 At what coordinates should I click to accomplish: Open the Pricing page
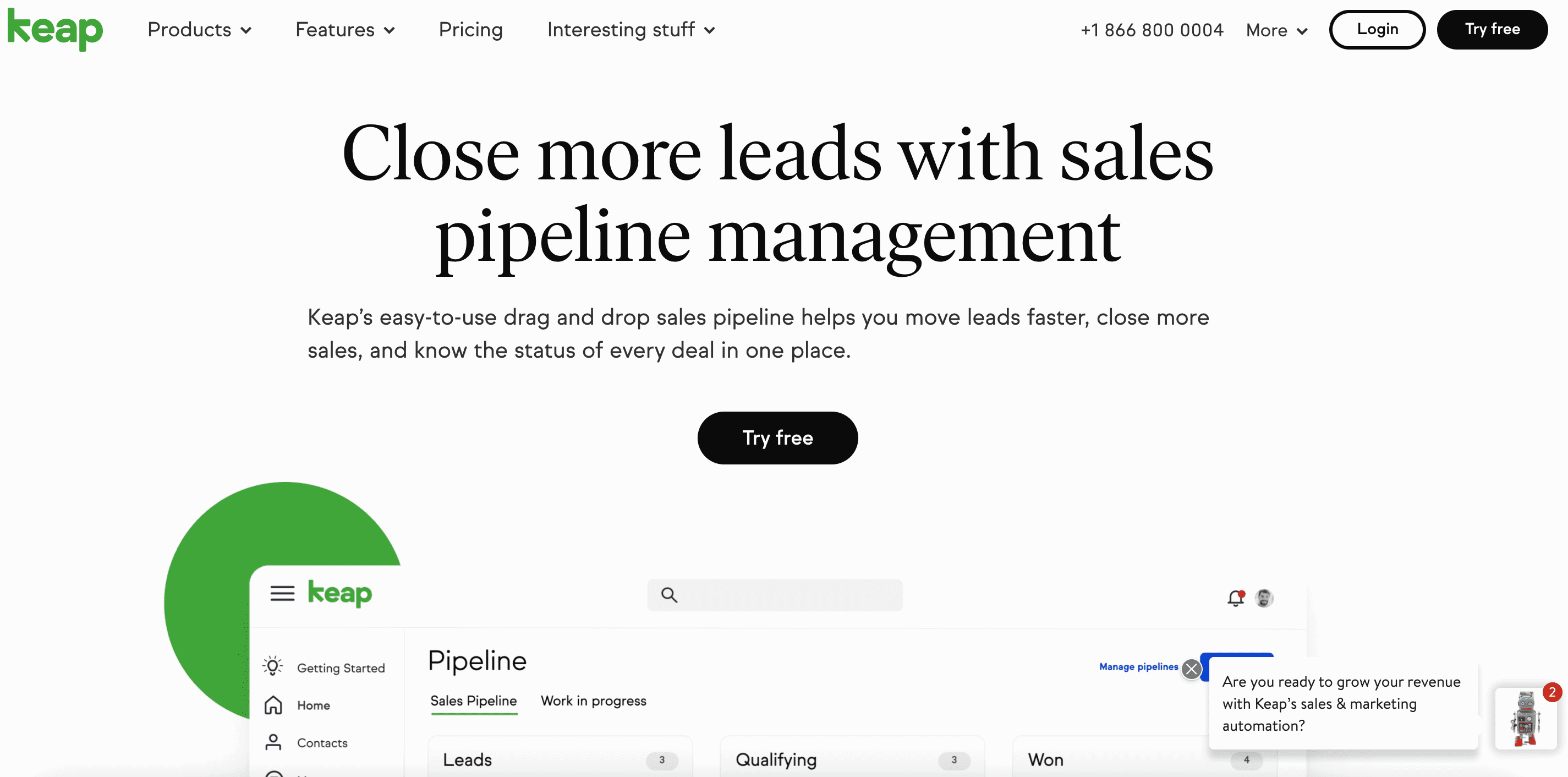(470, 30)
